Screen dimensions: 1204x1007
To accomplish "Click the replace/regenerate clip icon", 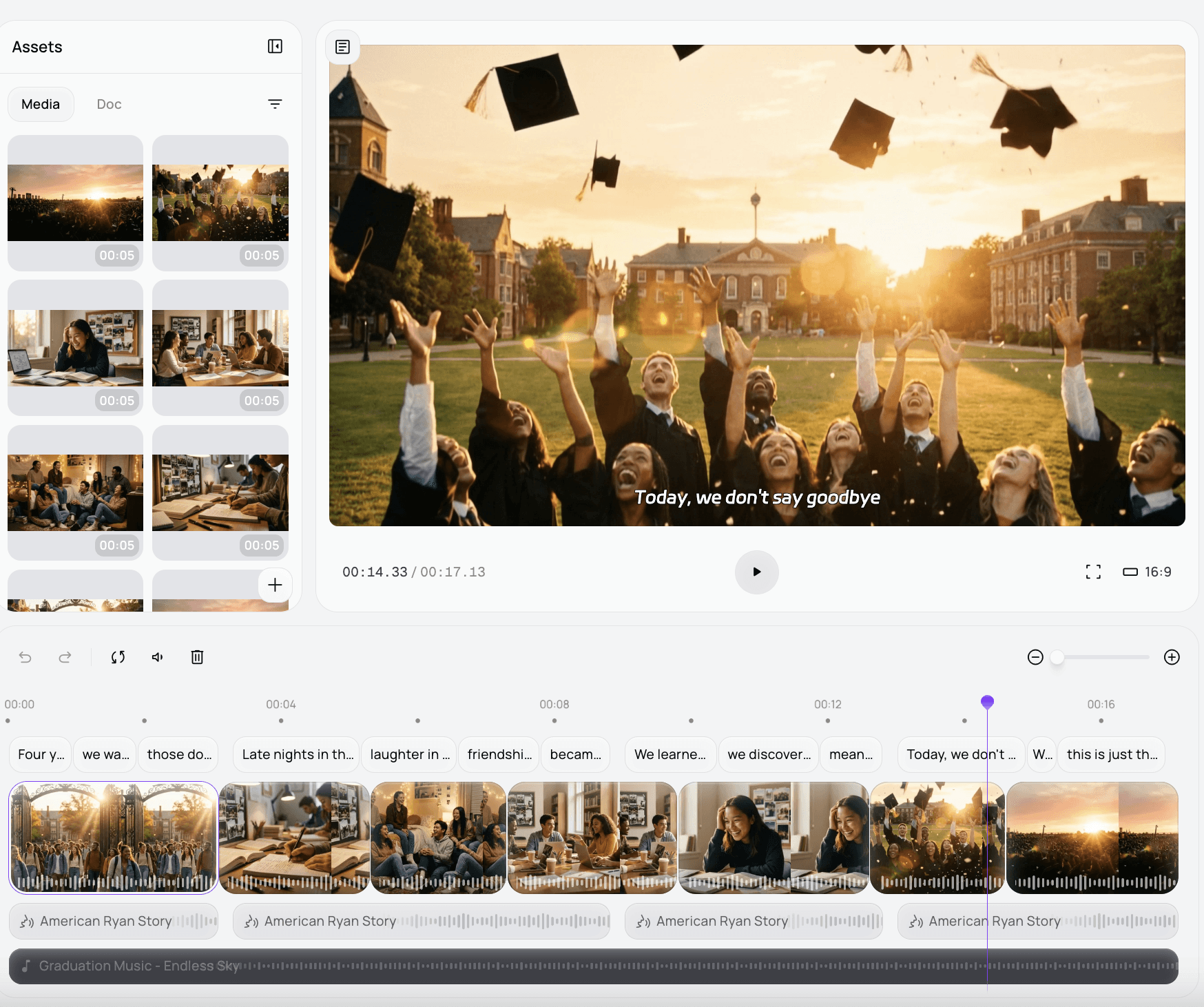I will pos(118,657).
